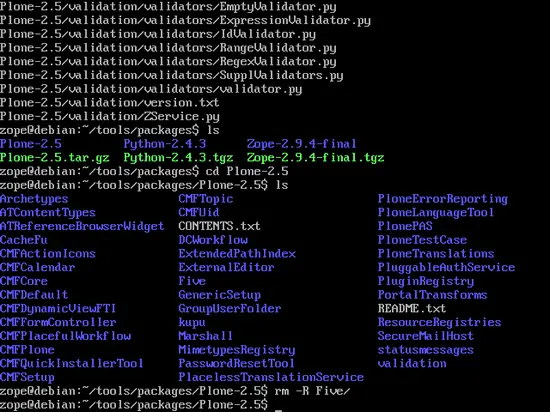
Task: Select the CMFUid entry
Action: coord(199,212)
